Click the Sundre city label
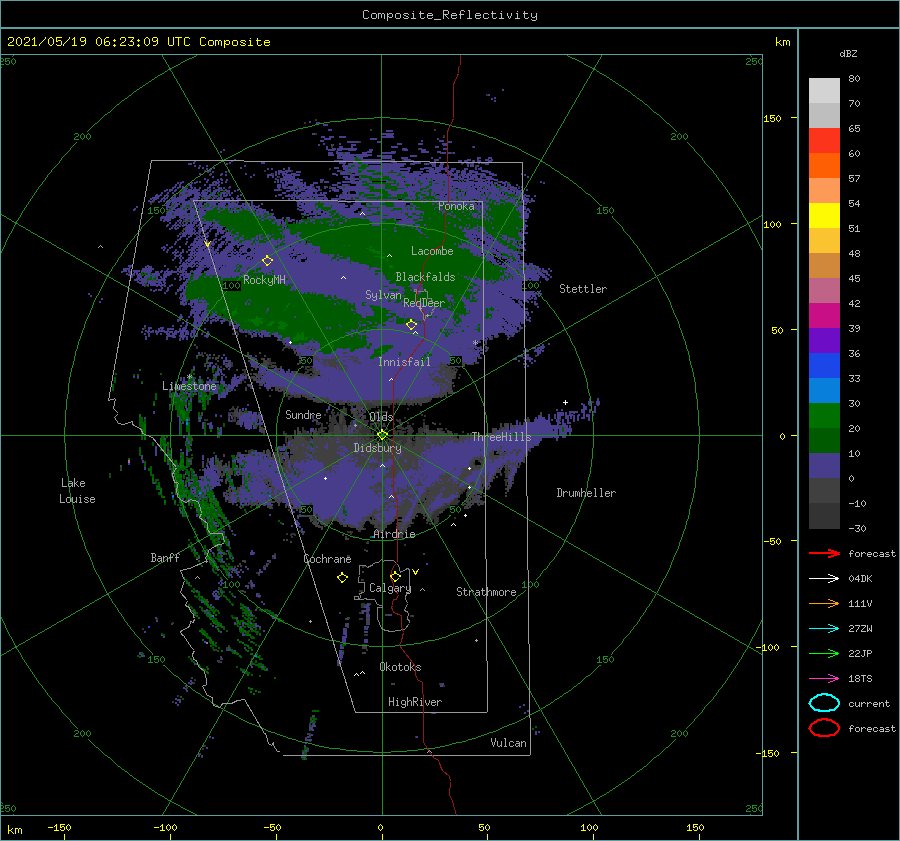Image resolution: width=900 pixels, height=841 pixels. (x=303, y=414)
